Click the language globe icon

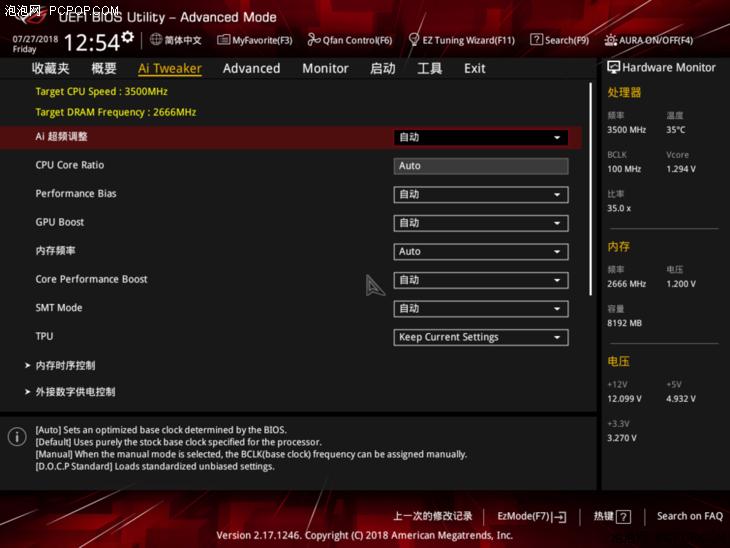[156, 40]
